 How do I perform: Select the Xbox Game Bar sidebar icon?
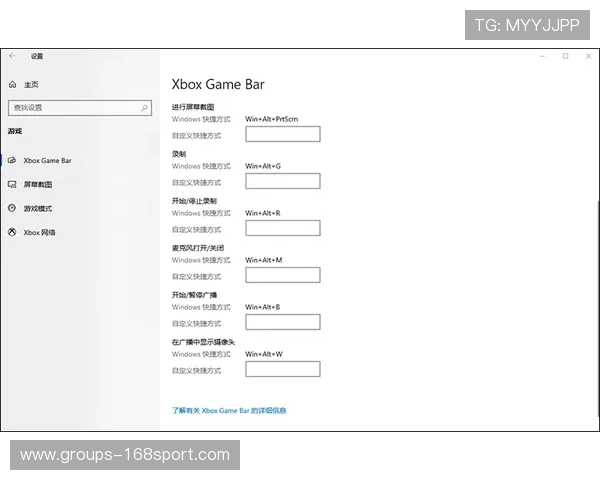[x=13, y=160]
